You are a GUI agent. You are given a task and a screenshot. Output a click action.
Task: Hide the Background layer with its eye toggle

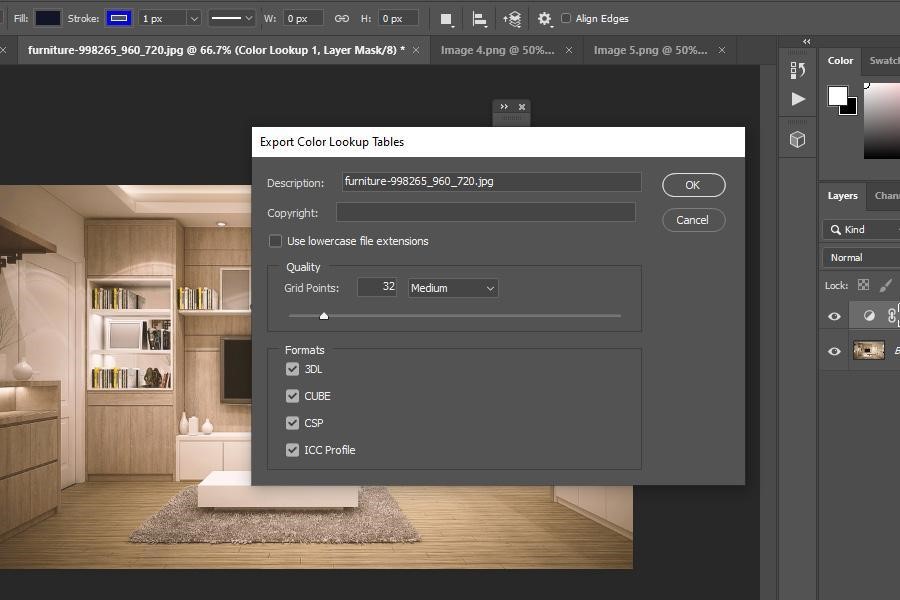point(833,350)
